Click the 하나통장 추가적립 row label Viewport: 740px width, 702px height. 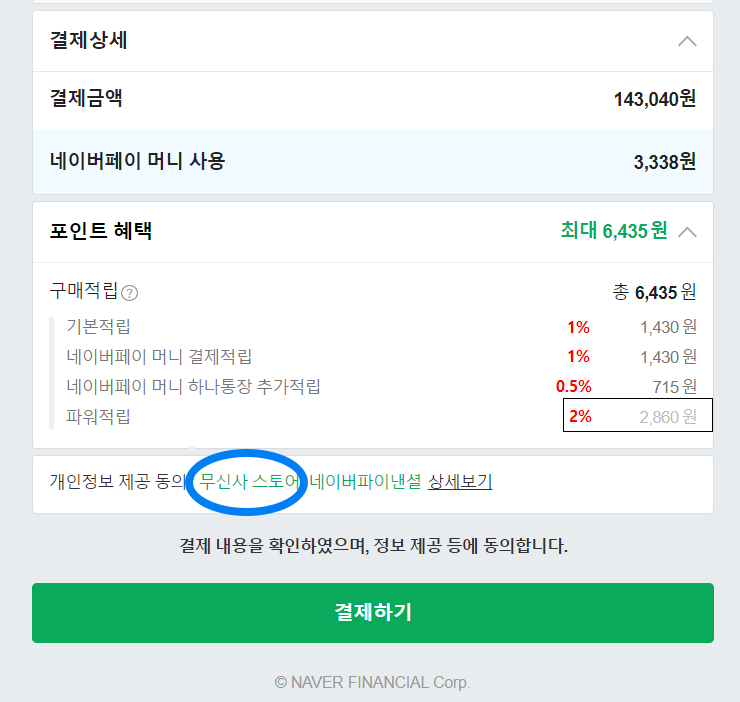point(193,386)
